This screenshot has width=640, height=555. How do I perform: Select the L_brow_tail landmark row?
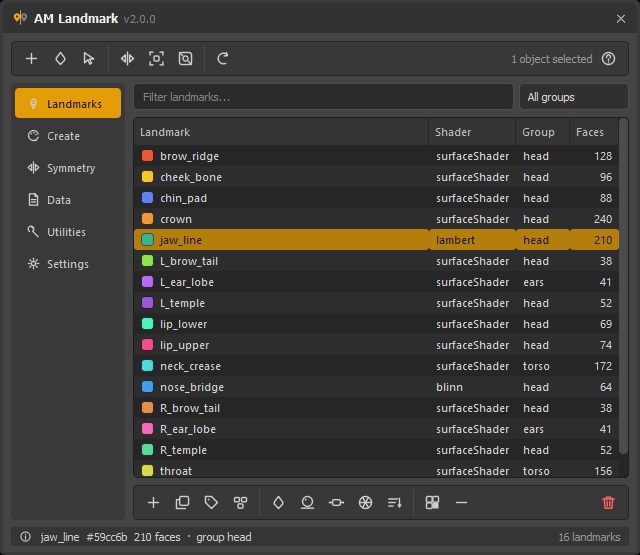(x=376, y=261)
